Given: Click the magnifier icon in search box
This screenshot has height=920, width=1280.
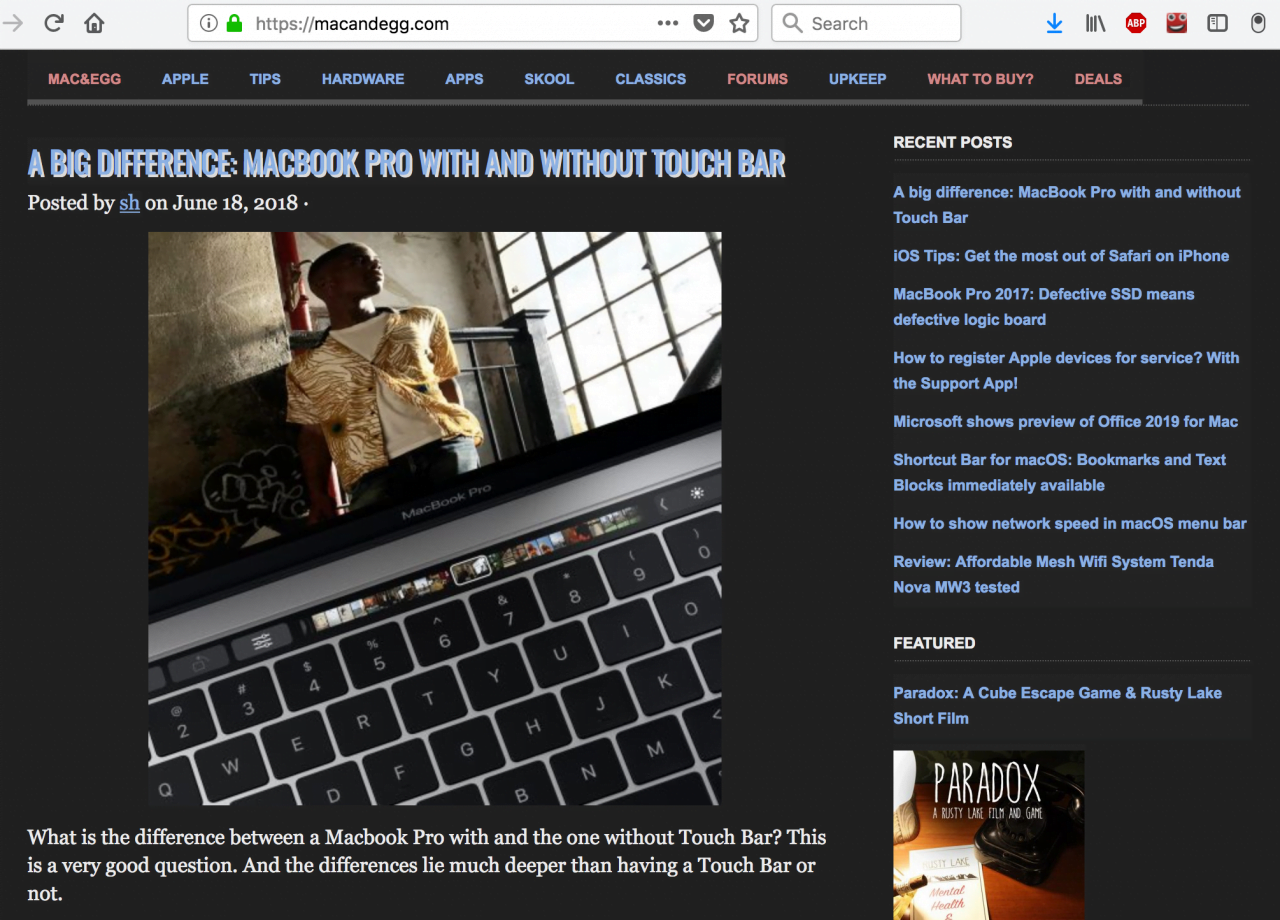Looking at the screenshot, I should [792, 23].
